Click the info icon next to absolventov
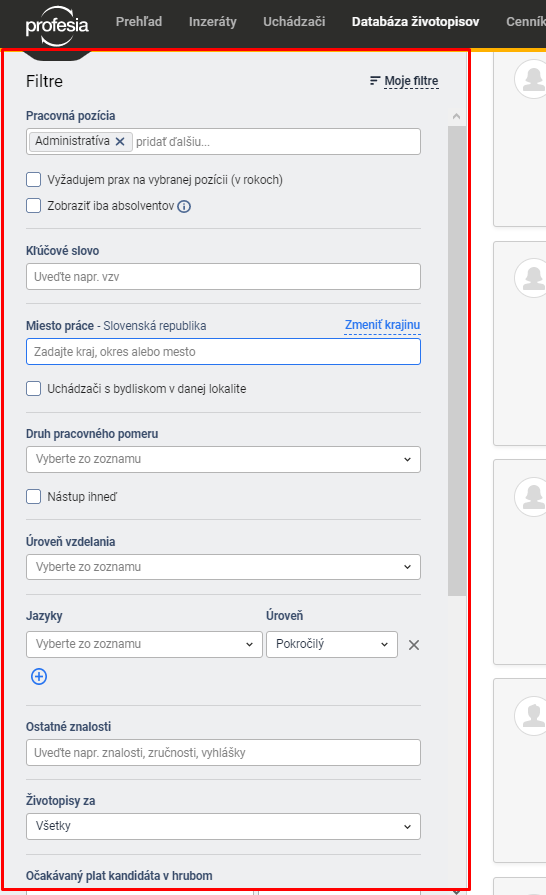The image size is (546, 895). point(184,207)
